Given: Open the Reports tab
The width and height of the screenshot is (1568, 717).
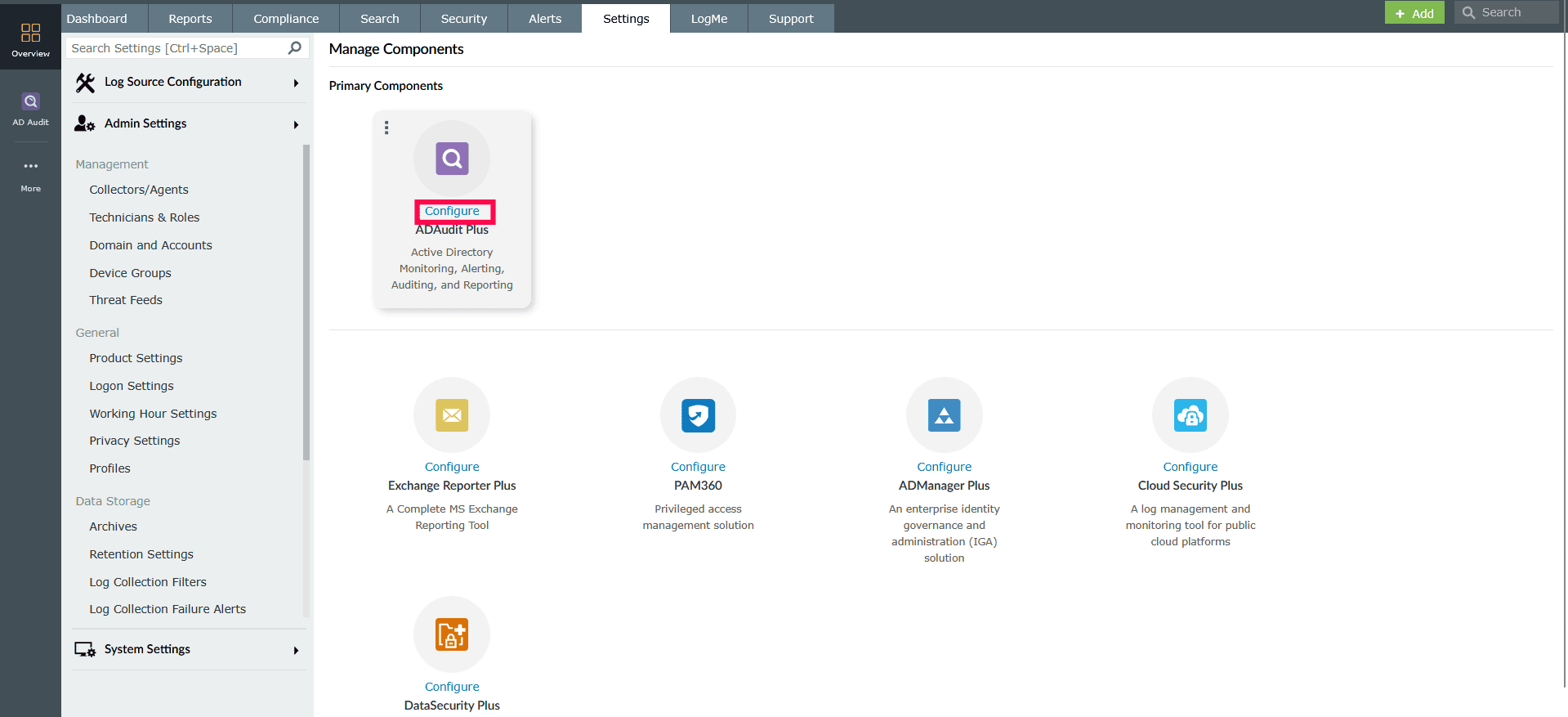Looking at the screenshot, I should [x=190, y=19].
